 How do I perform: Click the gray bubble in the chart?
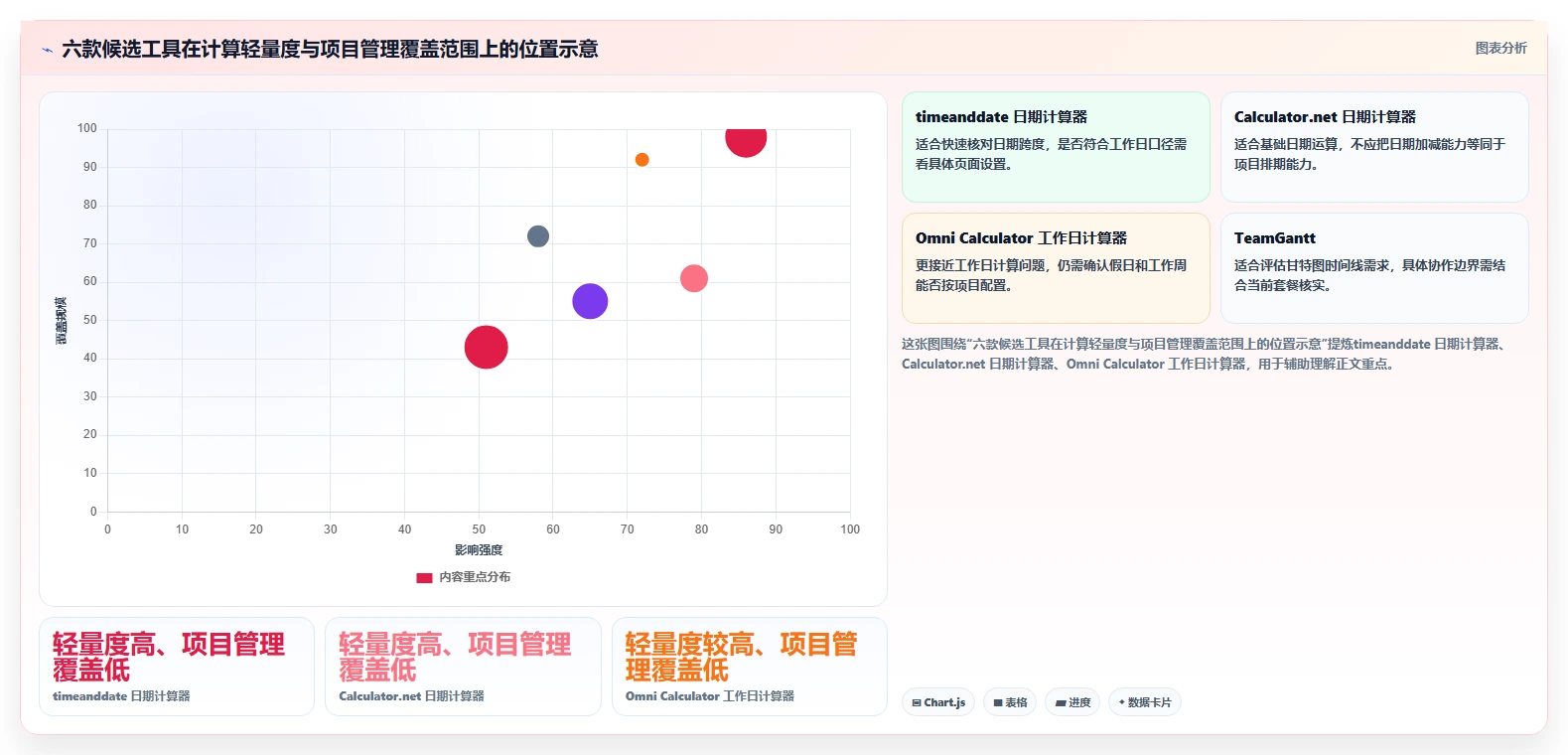537,236
